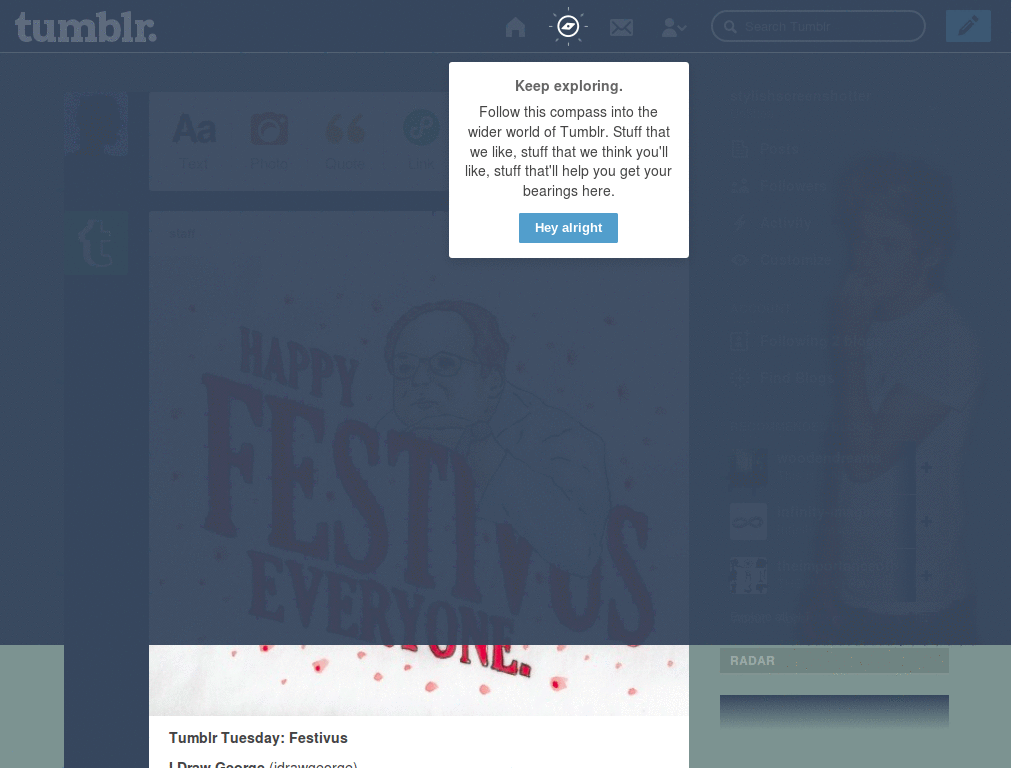The height and width of the screenshot is (768, 1024).
Task: Open the Tumblr Tuesday: Festivus post title
Action: pos(258,738)
